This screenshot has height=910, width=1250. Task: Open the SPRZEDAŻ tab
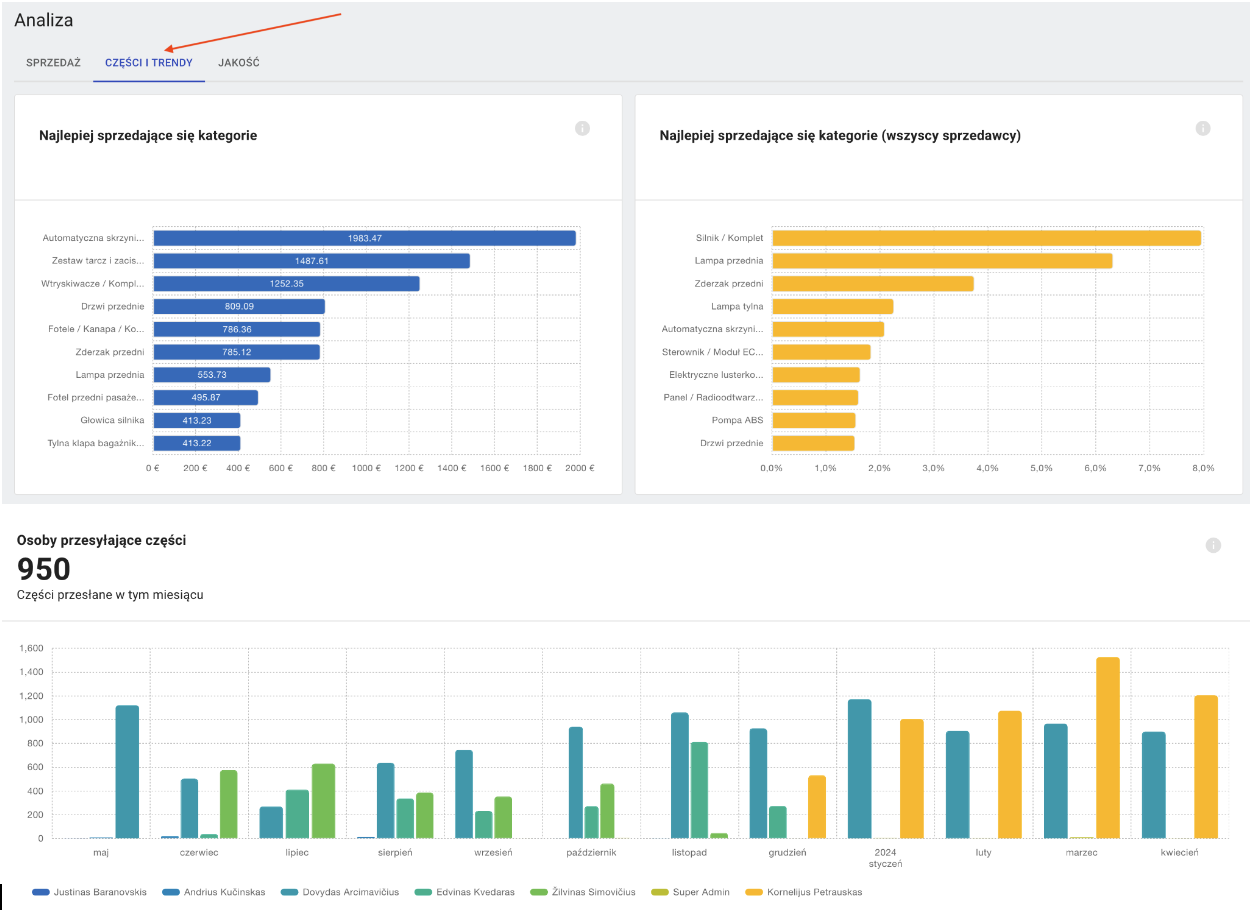(x=53, y=62)
